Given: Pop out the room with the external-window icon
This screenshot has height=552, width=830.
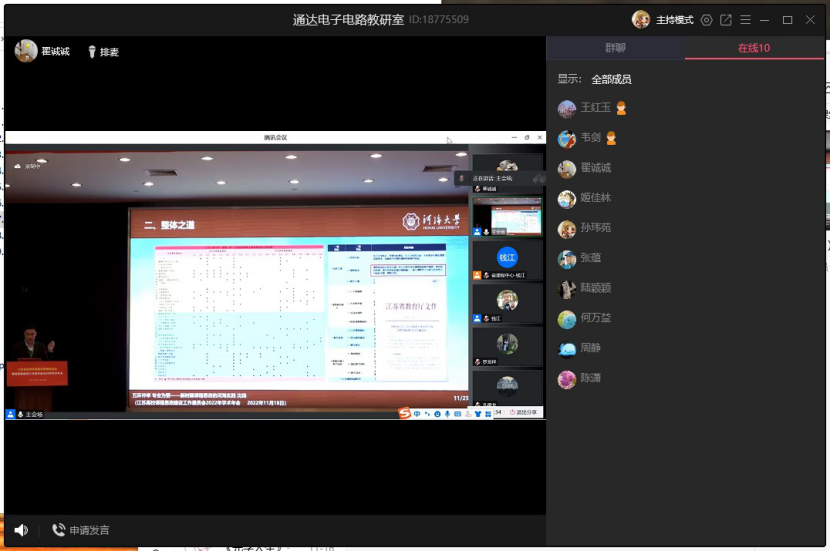Looking at the screenshot, I should point(726,20).
